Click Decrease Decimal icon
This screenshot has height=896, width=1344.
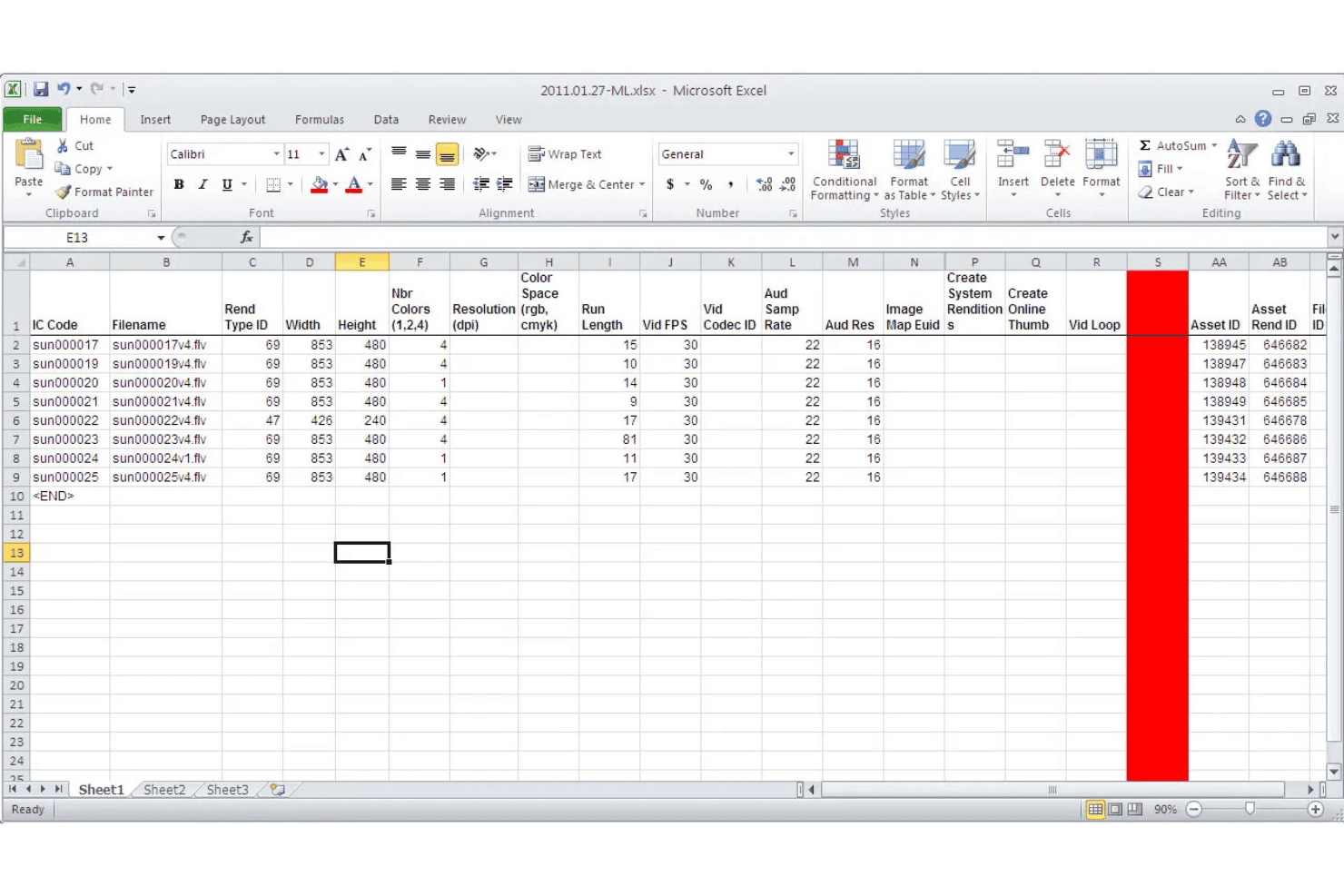click(x=788, y=184)
